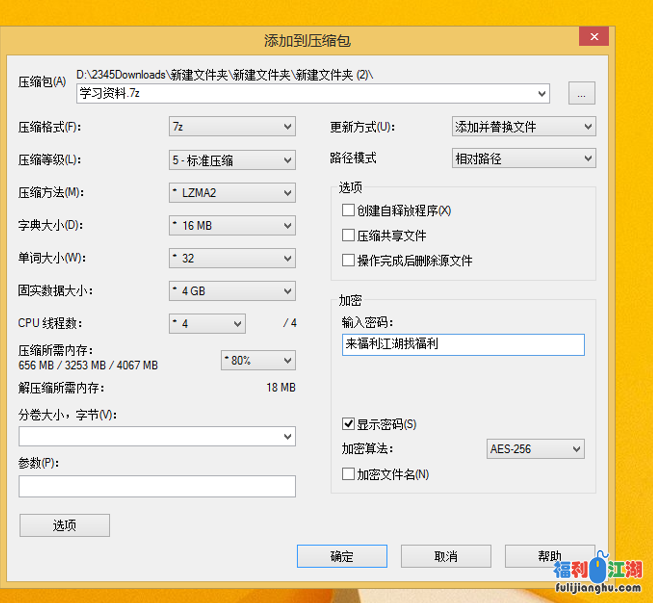Select 路径模式 relative path dropdown

pyautogui.click(x=523, y=158)
